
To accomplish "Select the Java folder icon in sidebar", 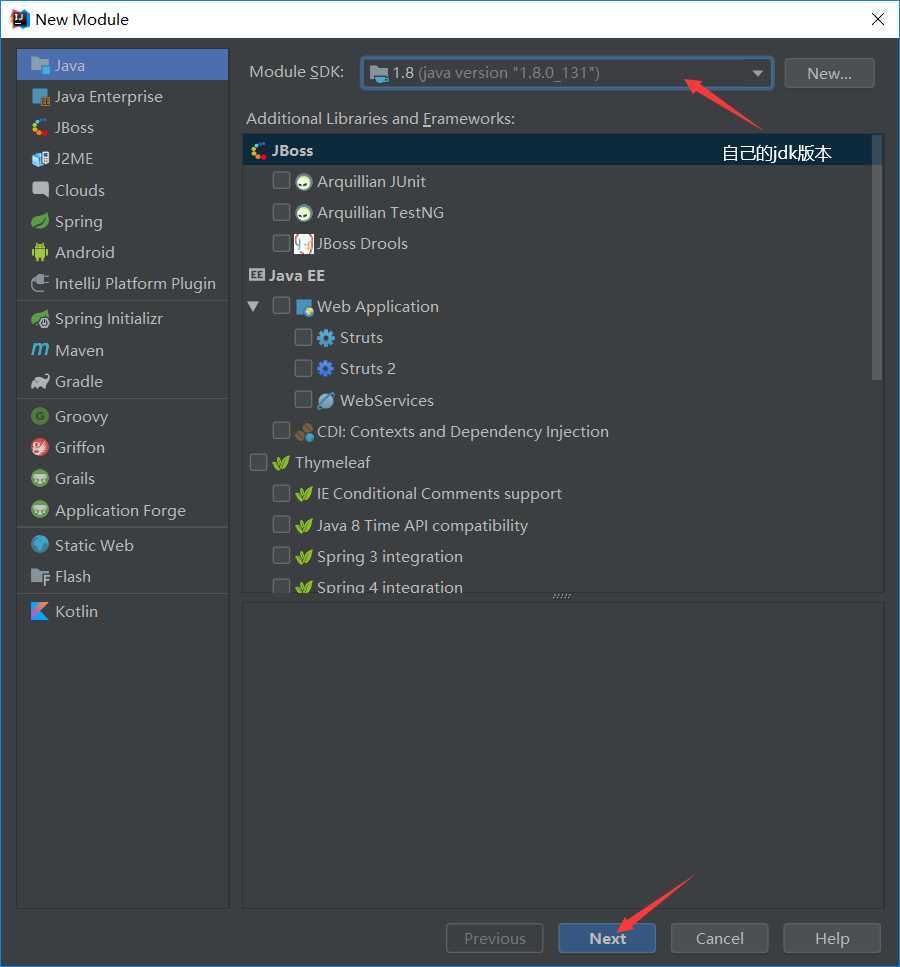I will tap(40, 65).
